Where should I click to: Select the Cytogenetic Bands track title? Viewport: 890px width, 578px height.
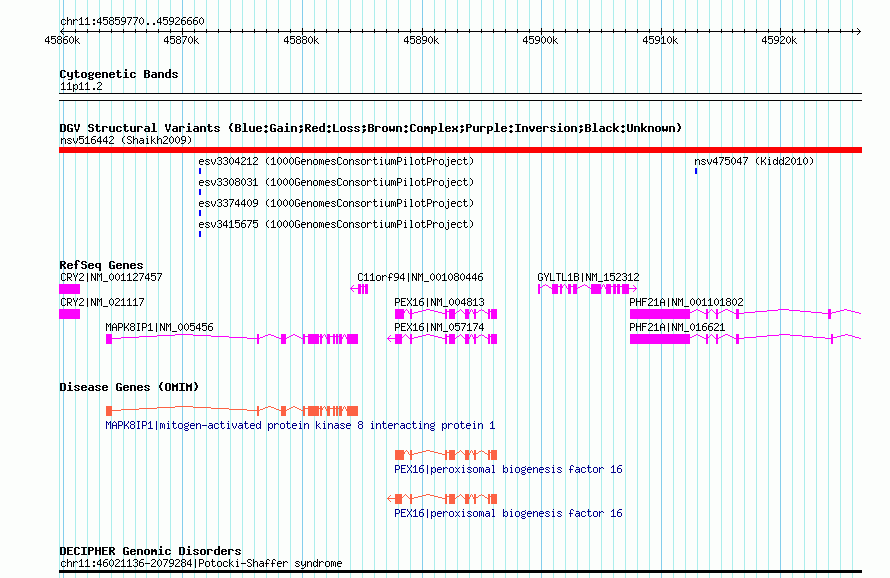click(x=119, y=74)
